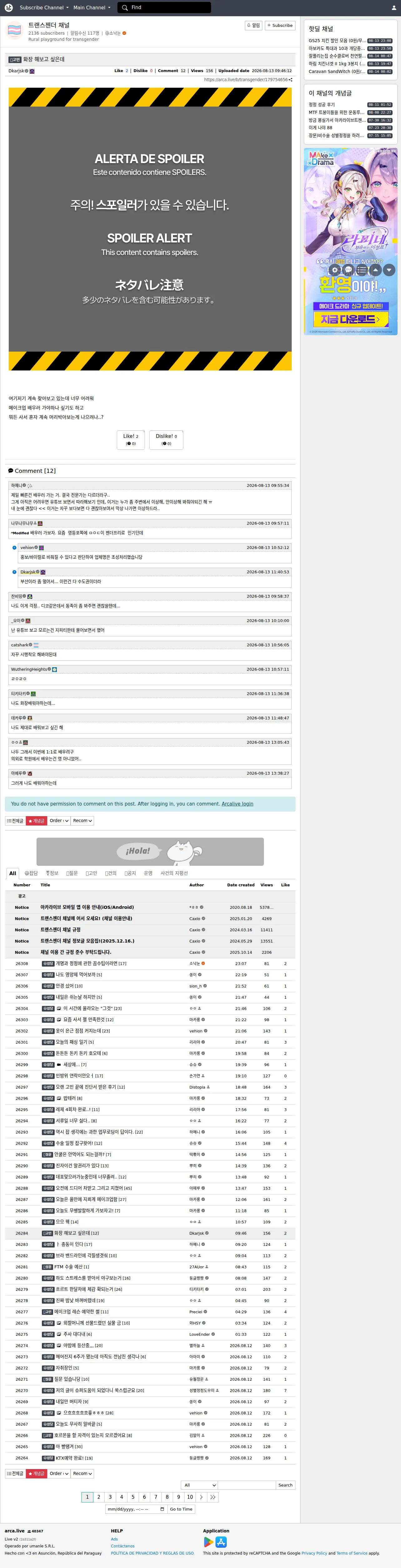Click the calendar icon in date field
Viewport: 401px width, 1568px height.
pyautogui.click(x=162, y=1509)
